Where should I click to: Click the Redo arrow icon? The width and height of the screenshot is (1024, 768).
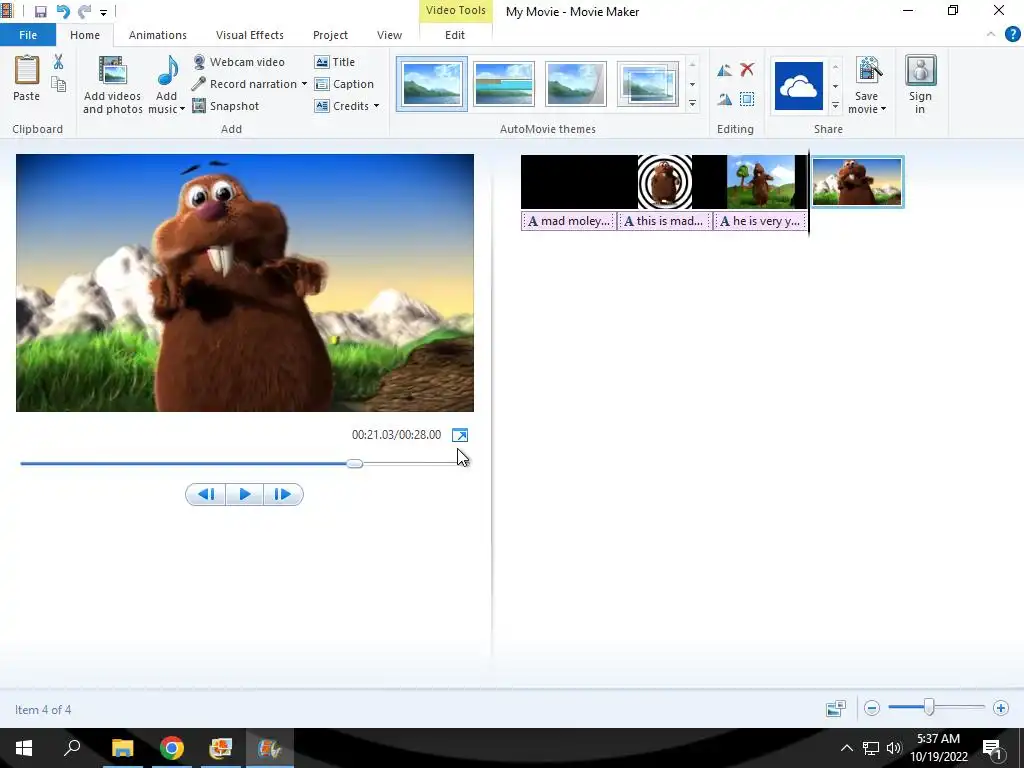click(84, 12)
